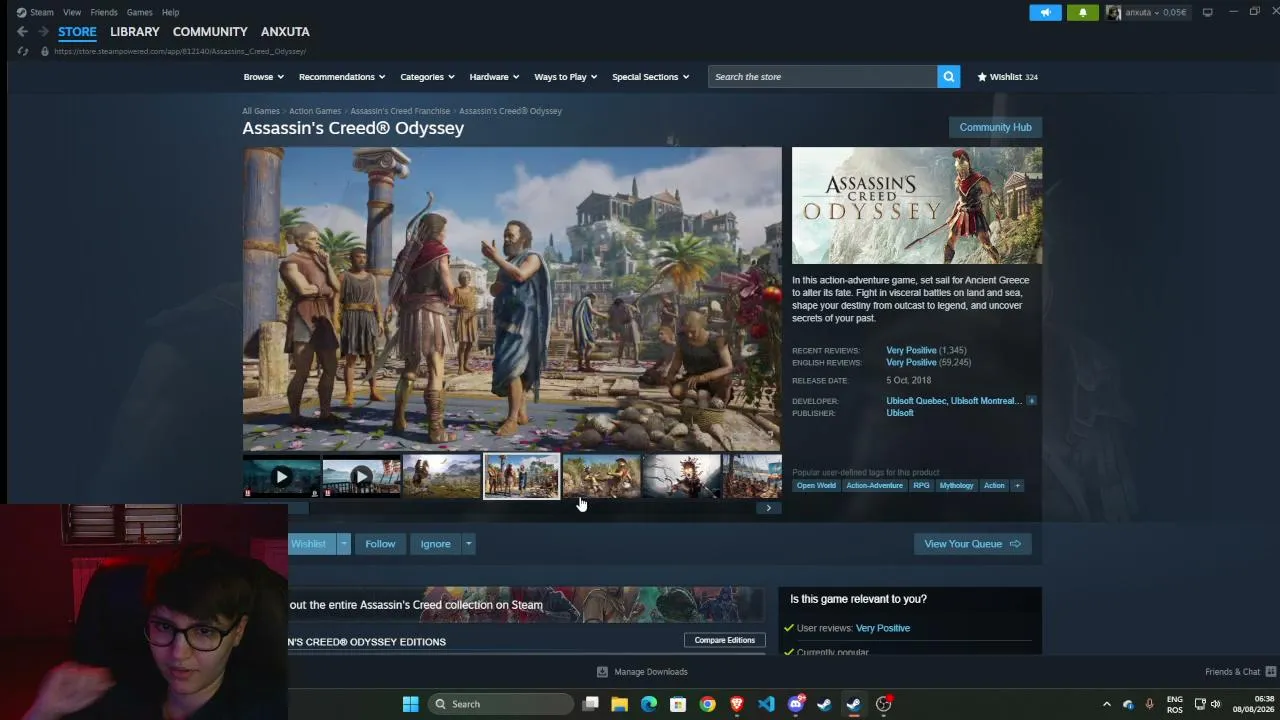Click the site lock icon beside the URL
Screen dimensions: 1280x720
[x=44, y=51]
